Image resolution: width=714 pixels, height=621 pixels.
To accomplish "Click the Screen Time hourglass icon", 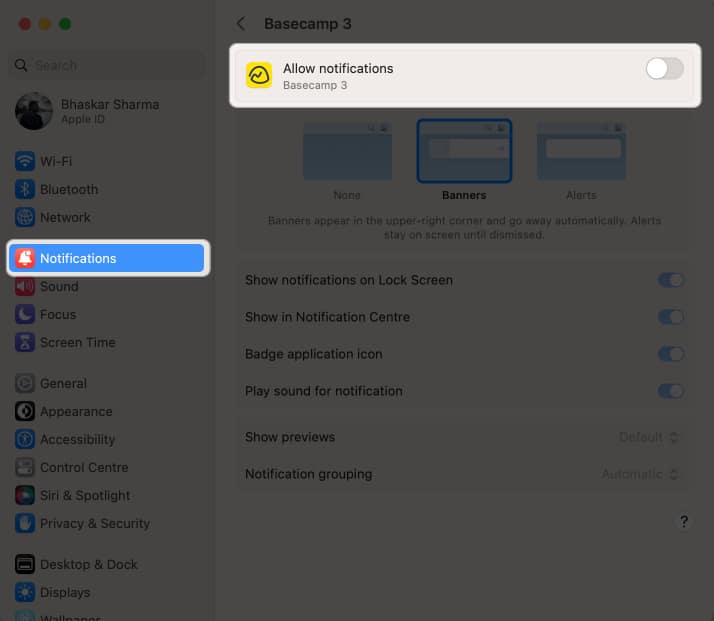I will (x=25, y=342).
